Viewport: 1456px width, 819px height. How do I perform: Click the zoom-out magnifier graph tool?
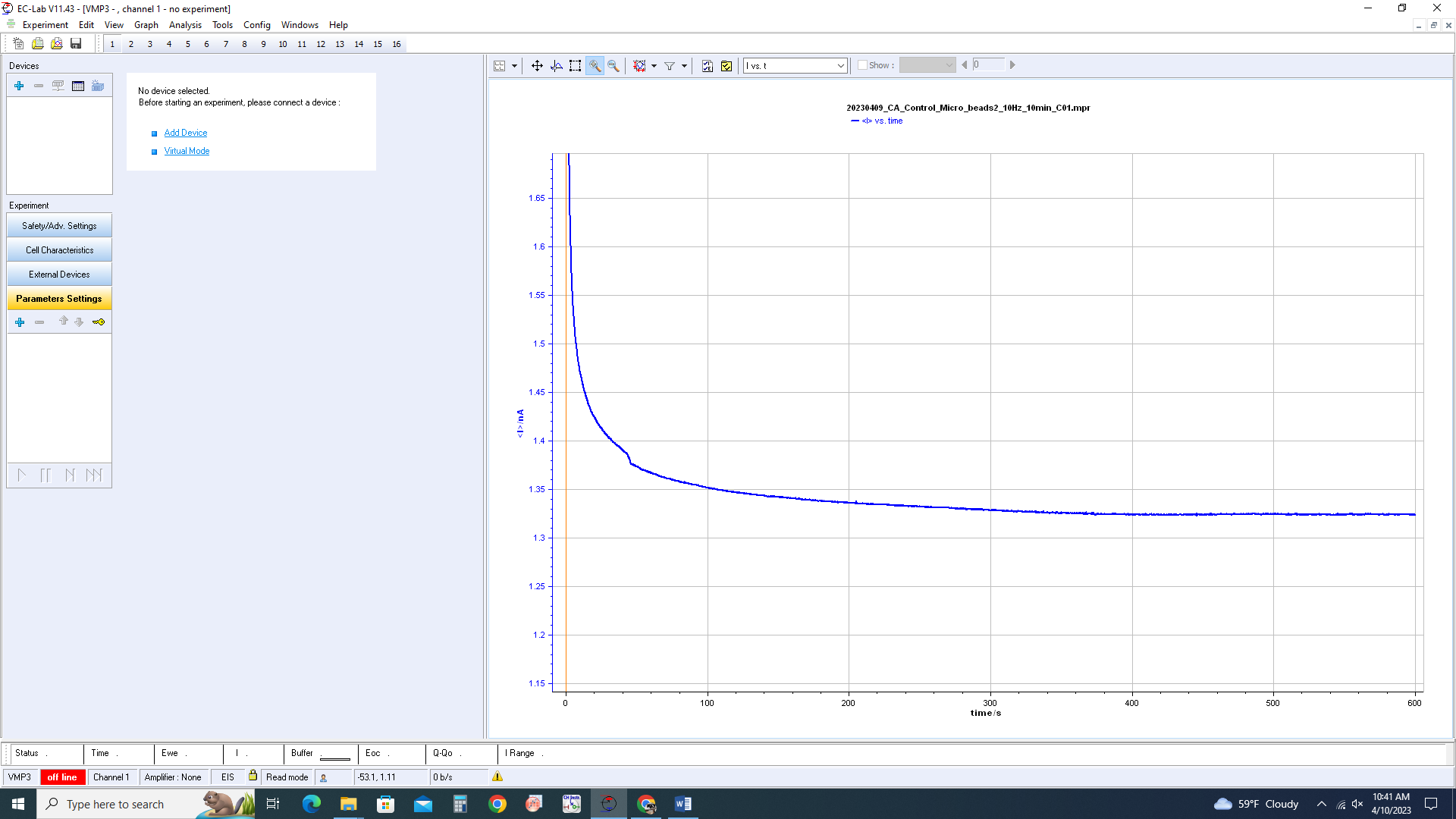click(x=613, y=66)
